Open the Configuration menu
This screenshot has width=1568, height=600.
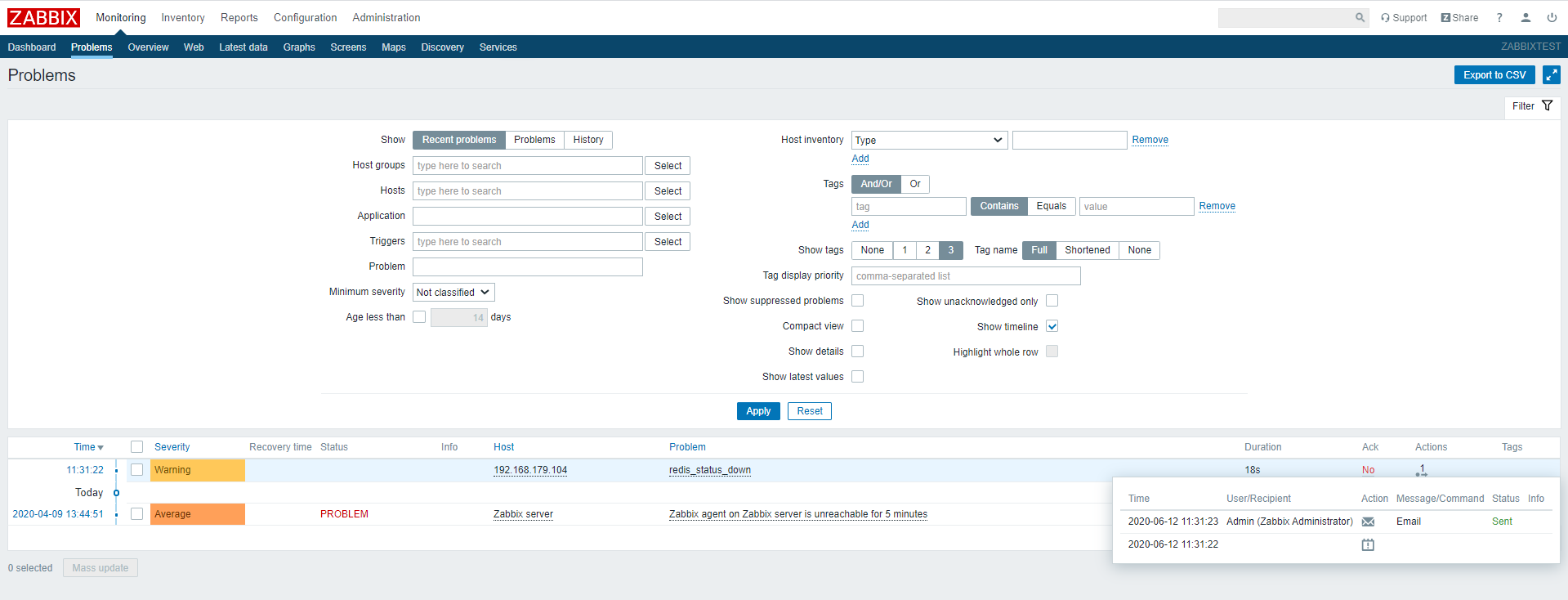point(305,18)
